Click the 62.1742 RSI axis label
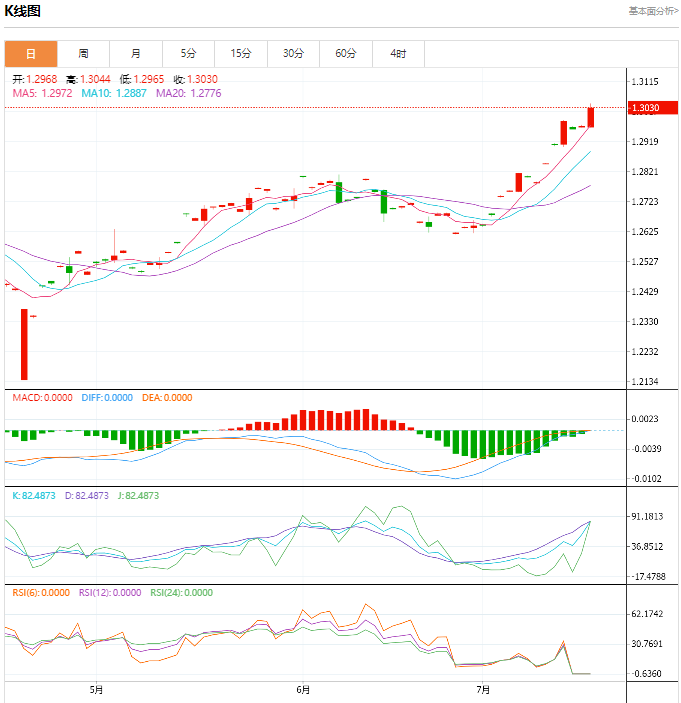Image resolution: width=681 pixels, height=703 pixels. (x=647, y=614)
